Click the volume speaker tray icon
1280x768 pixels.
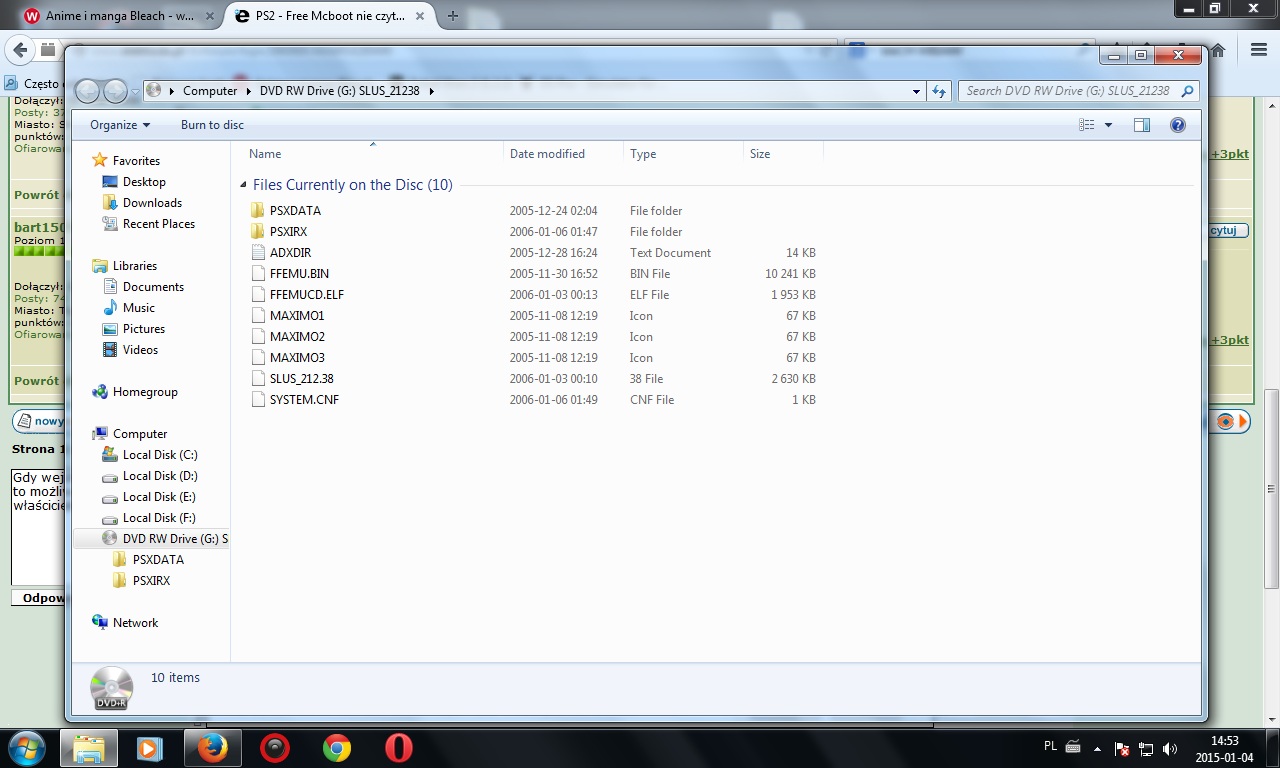point(1170,749)
